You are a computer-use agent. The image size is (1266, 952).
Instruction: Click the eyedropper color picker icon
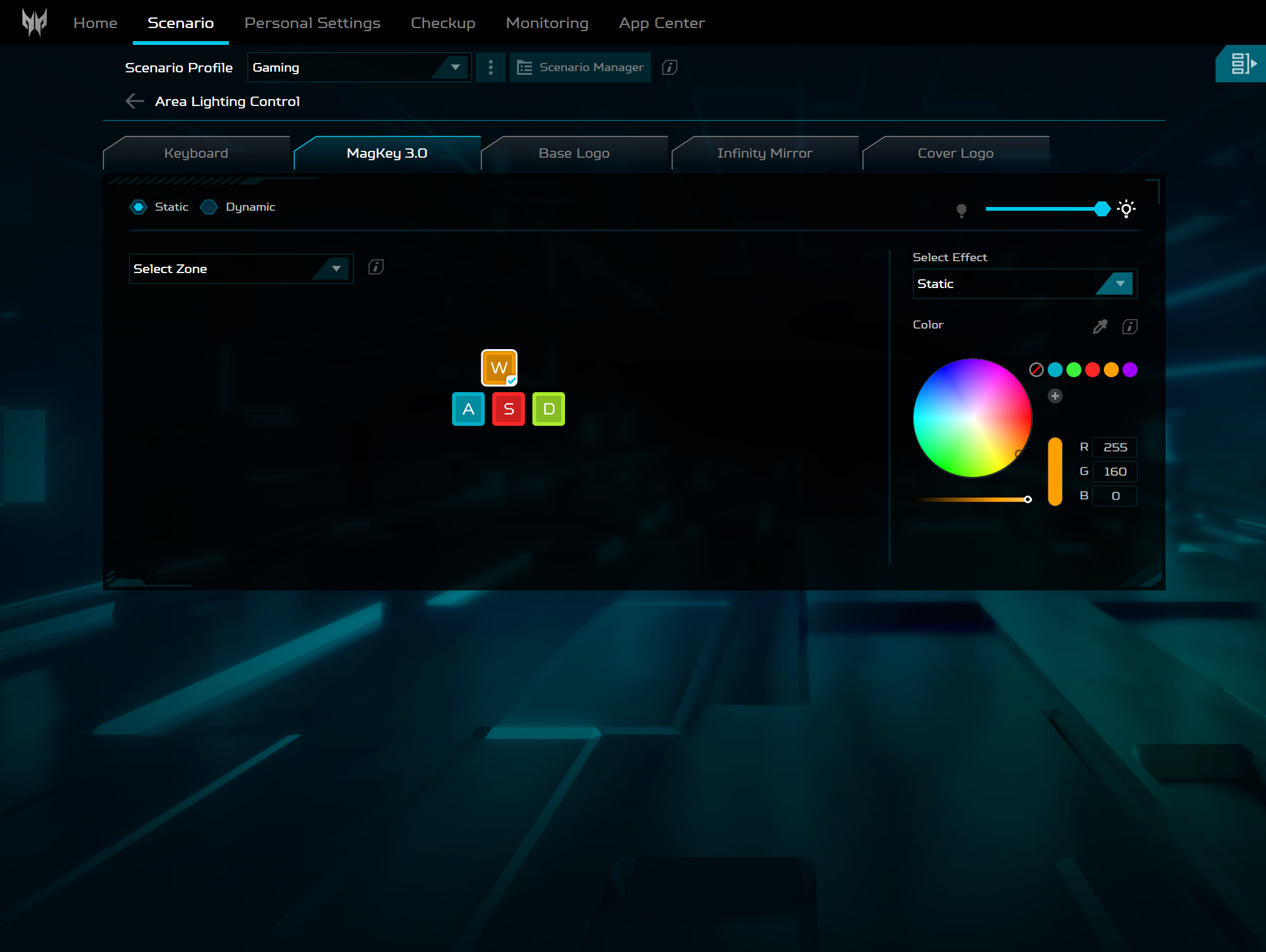[1100, 326]
